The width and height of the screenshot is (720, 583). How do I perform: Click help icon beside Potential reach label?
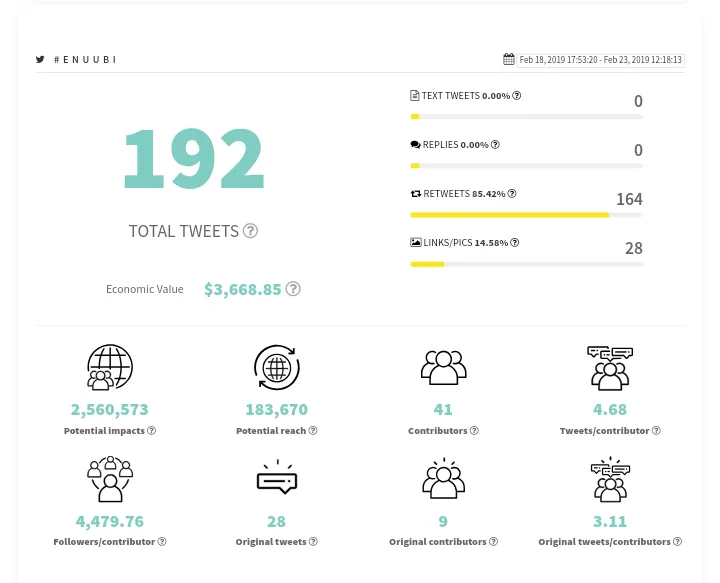pyautogui.click(x=313, y=431)
